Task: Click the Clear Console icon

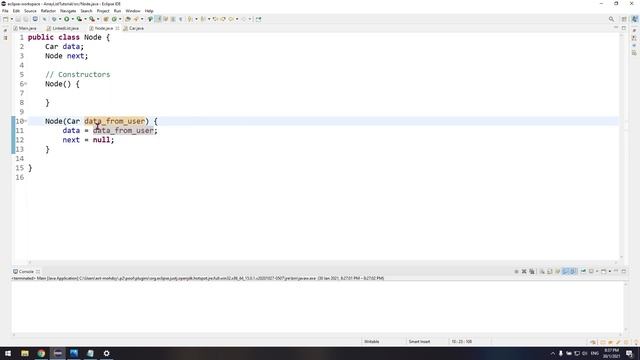Action: [x=542, y=271]
